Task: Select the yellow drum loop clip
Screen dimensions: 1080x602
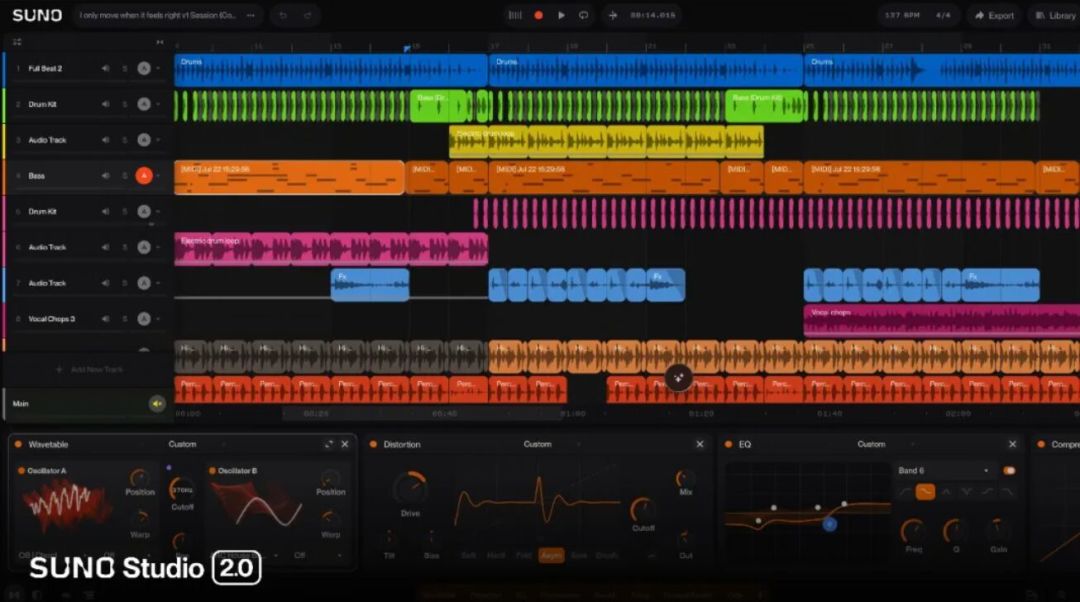Action: [606, 142]
